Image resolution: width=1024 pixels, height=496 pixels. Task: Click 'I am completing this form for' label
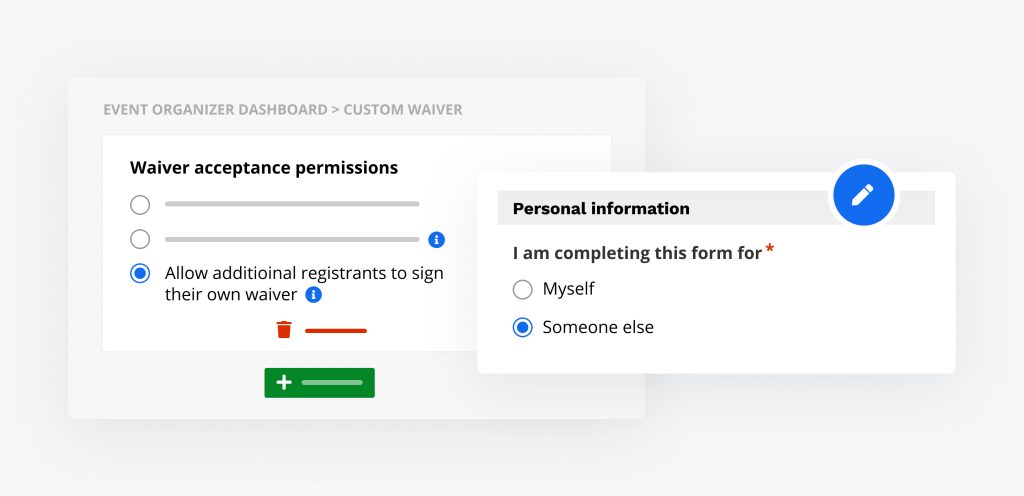click(637, 253)
